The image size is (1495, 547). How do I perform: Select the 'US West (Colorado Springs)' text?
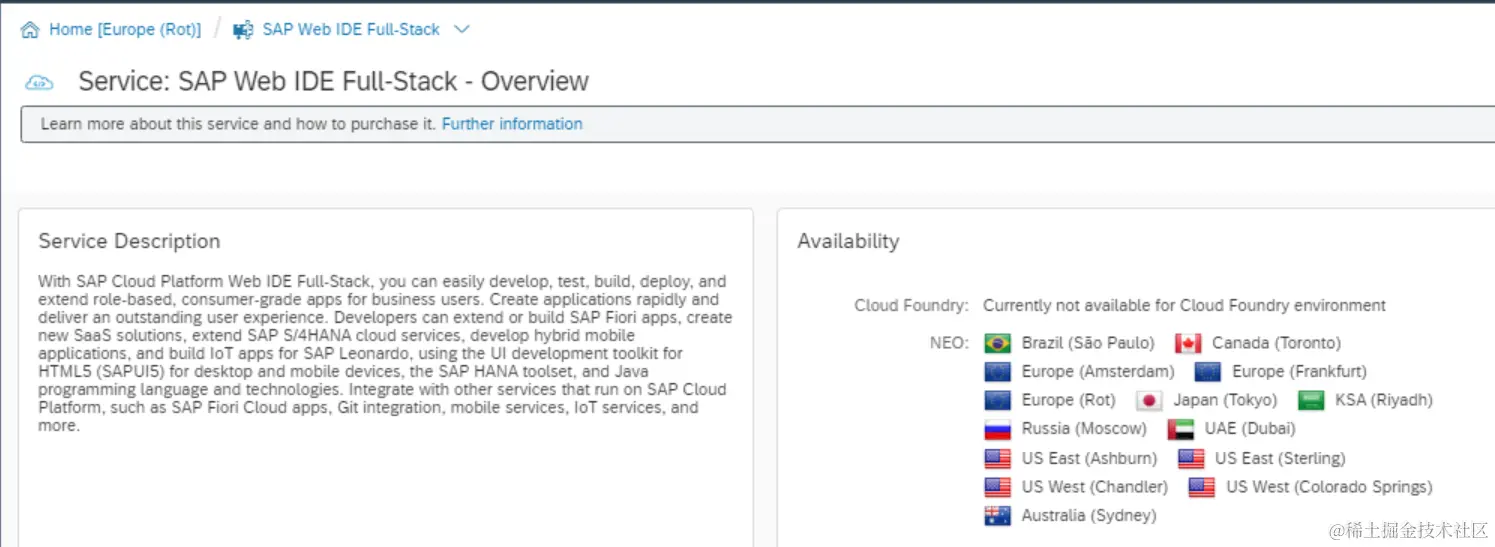[x=1329, y=487]
